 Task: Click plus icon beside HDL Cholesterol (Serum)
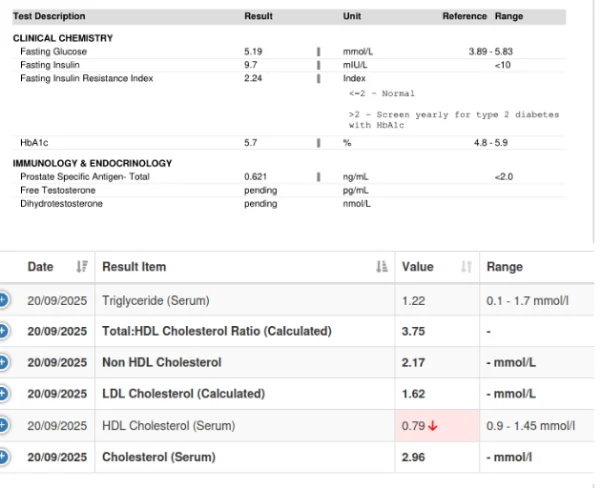pyautogui.click(x=3, y=425)
